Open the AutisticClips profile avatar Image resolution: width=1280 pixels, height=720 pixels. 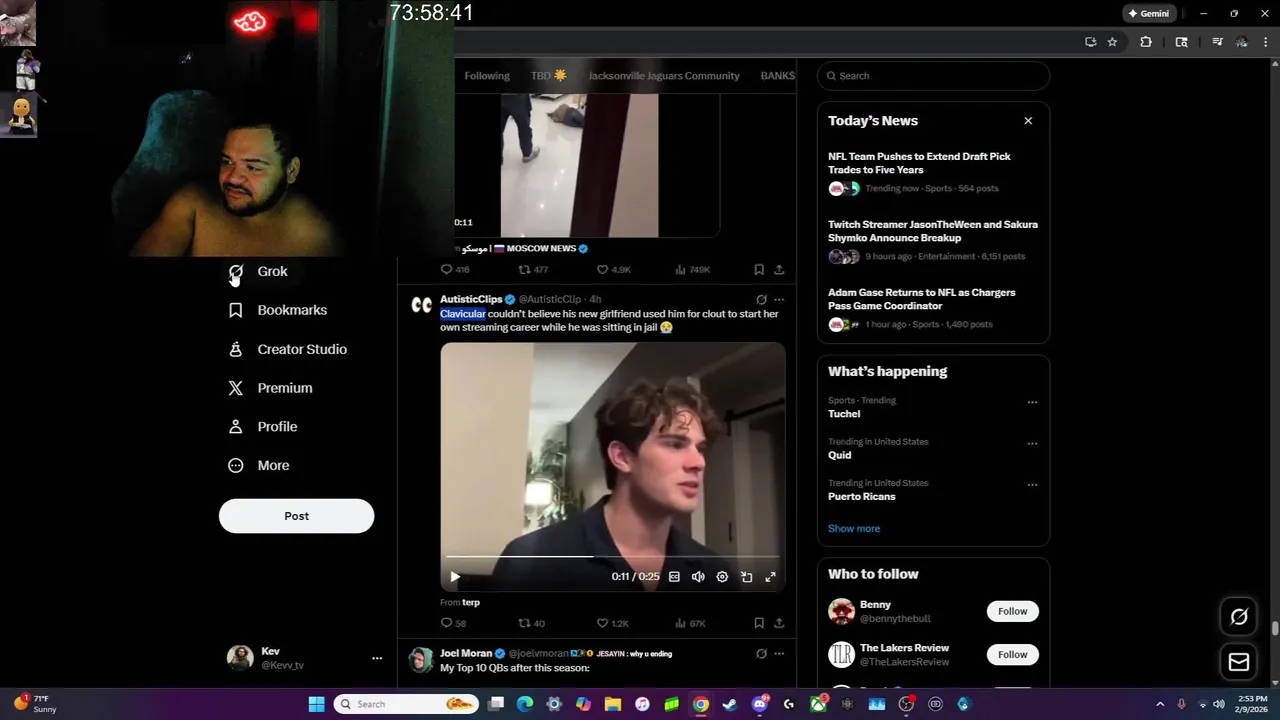[x=422, y=305]
